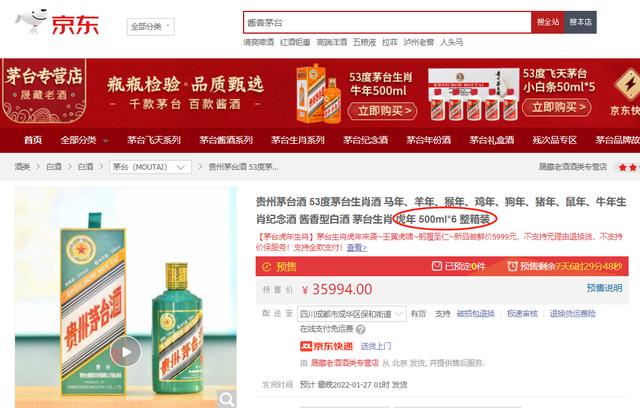Open the 全部分类 dropdown near the logo
The image size is (640, 408).
point(151,27)
